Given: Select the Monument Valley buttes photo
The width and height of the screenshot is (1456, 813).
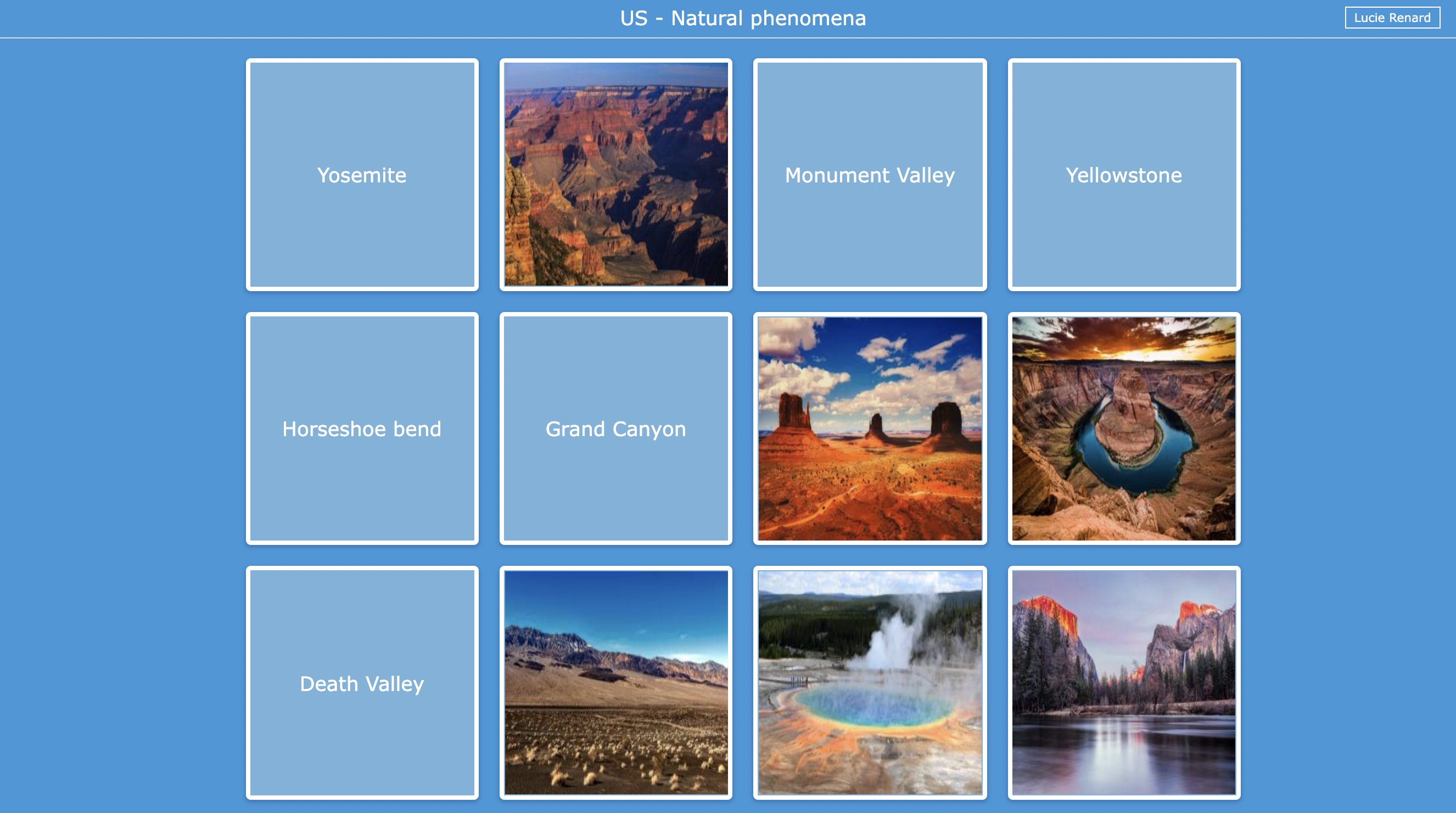Looking at the screenshot, I should point(869,429).
